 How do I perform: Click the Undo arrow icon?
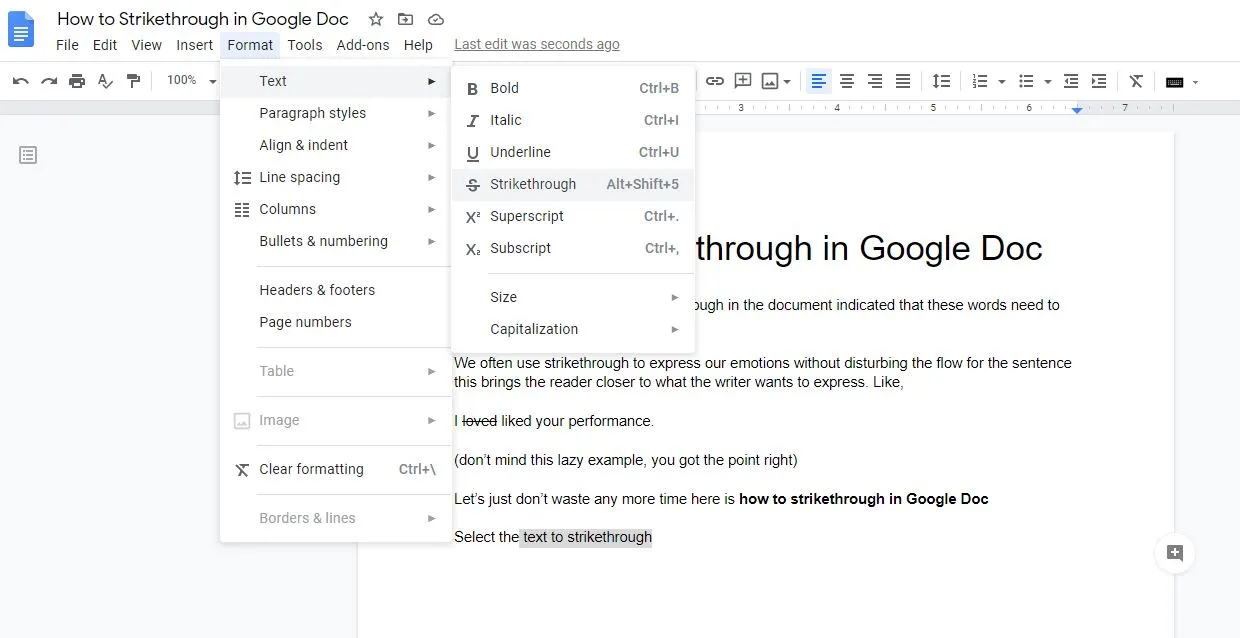pyautogui.click(x=21, y=81)
